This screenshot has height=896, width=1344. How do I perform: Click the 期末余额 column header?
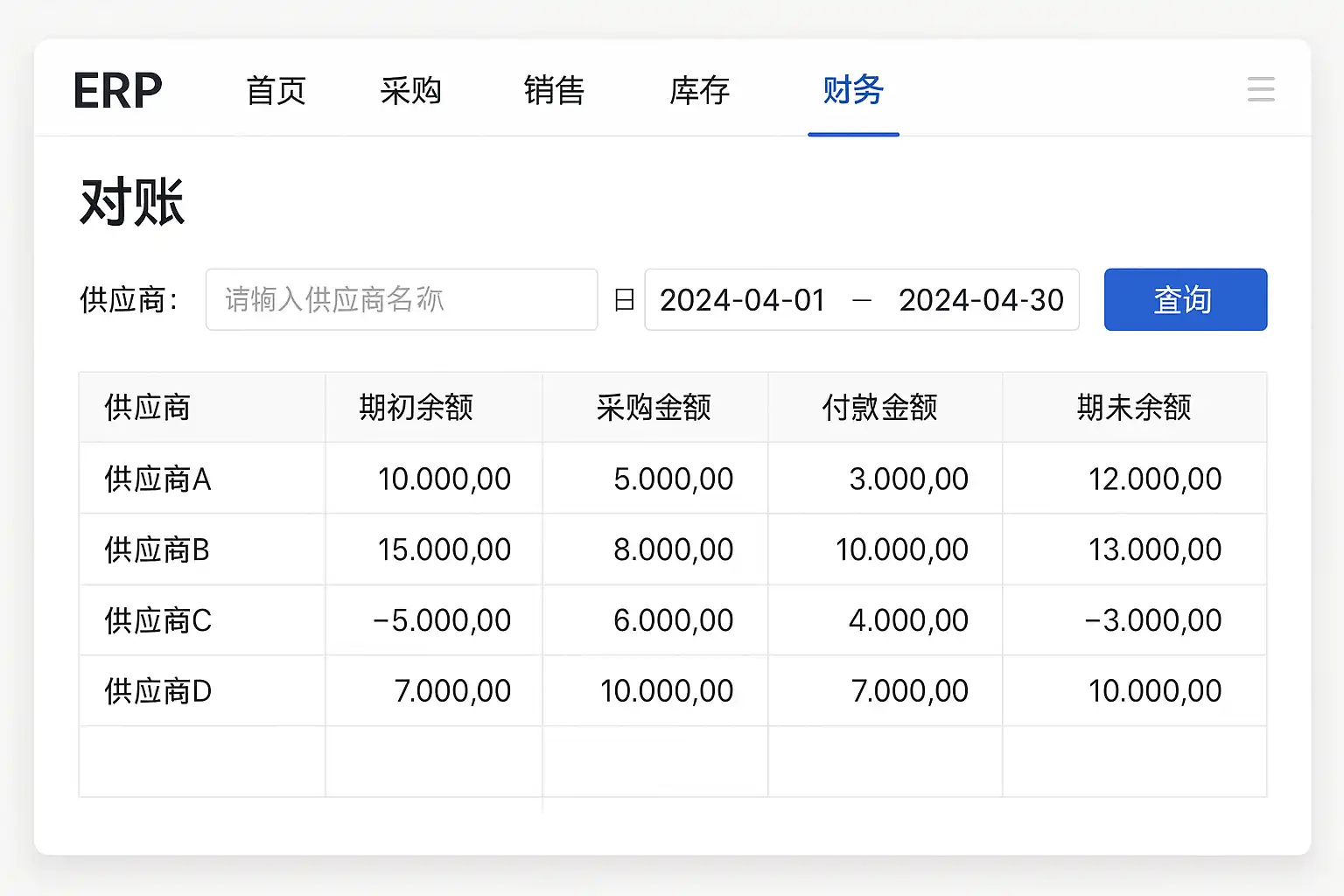click(1134, 408)
